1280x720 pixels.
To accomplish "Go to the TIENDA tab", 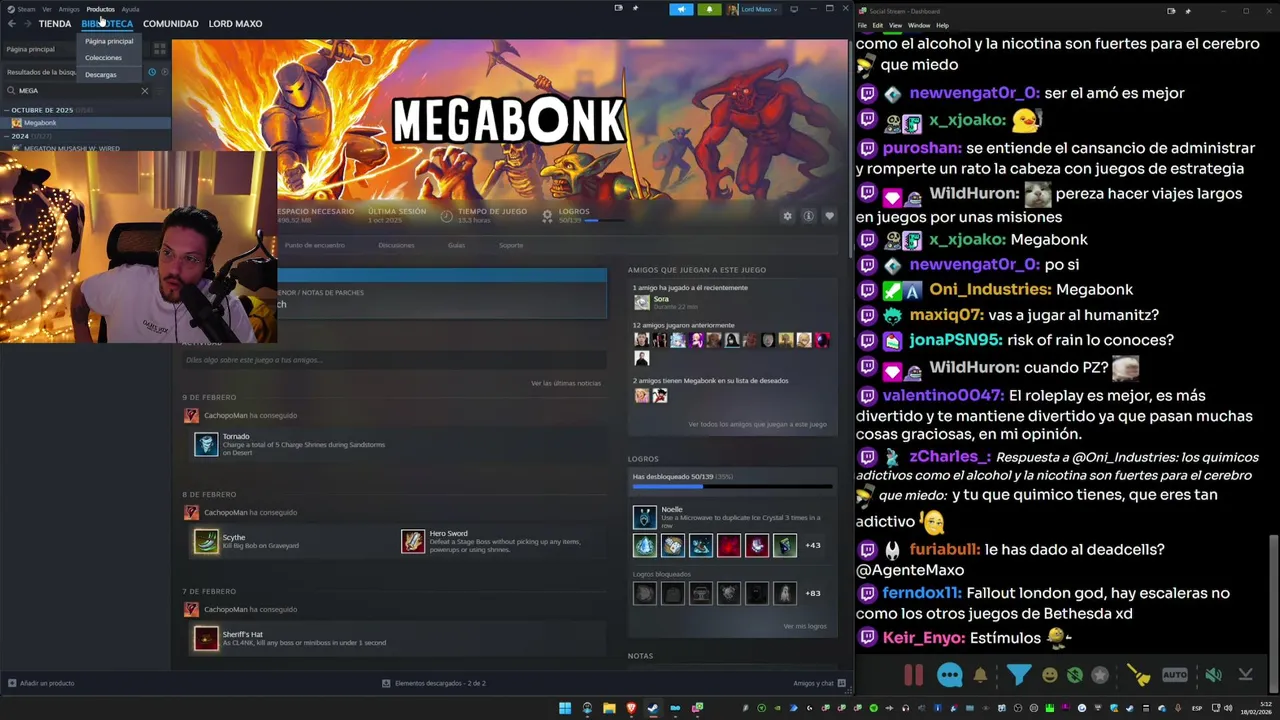I will 55,24.
